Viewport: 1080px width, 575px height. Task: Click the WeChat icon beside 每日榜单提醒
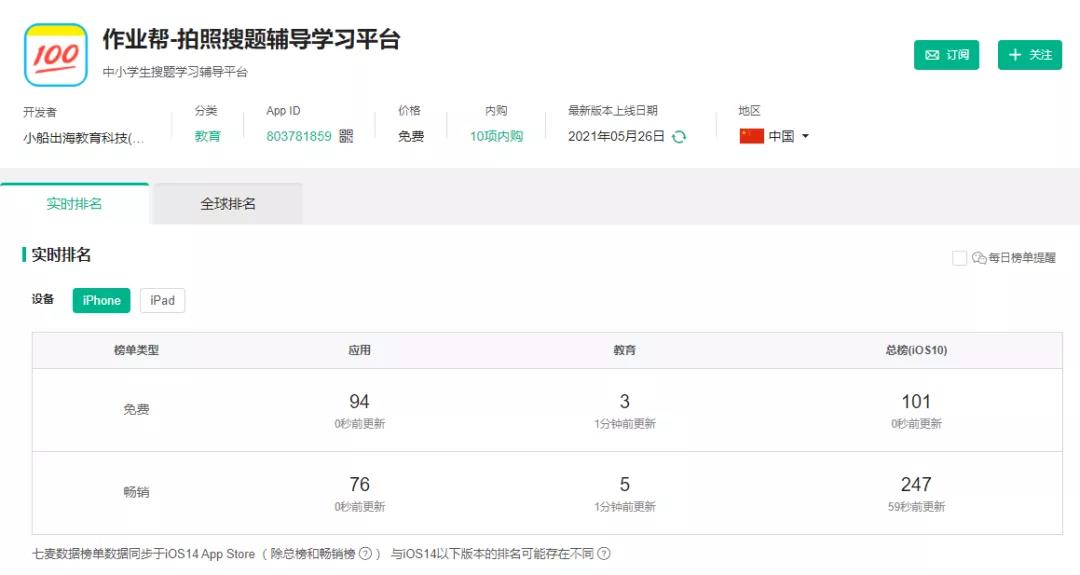click(x=979, y=258)
